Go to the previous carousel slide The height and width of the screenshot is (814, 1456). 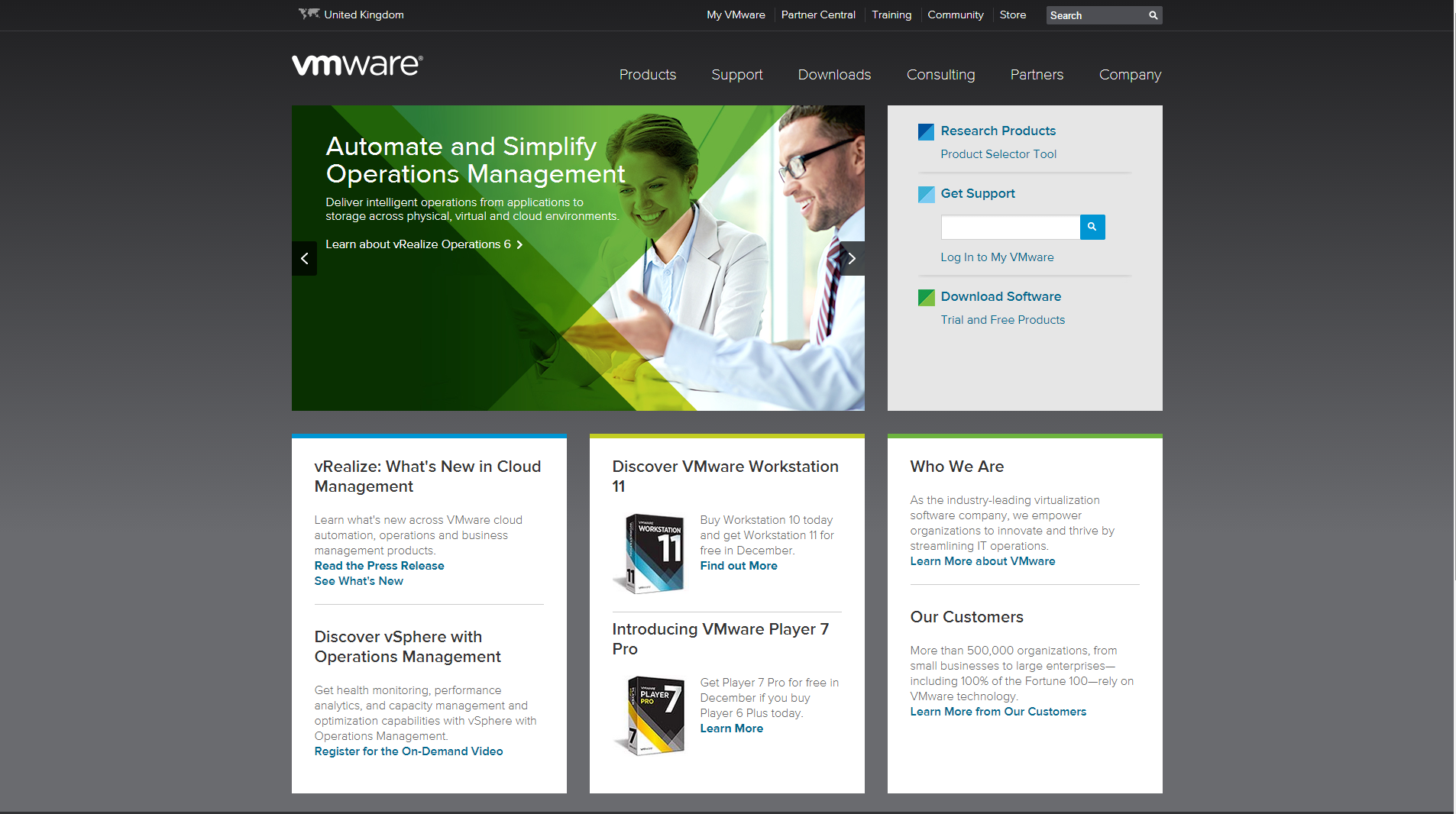point(304,258)
